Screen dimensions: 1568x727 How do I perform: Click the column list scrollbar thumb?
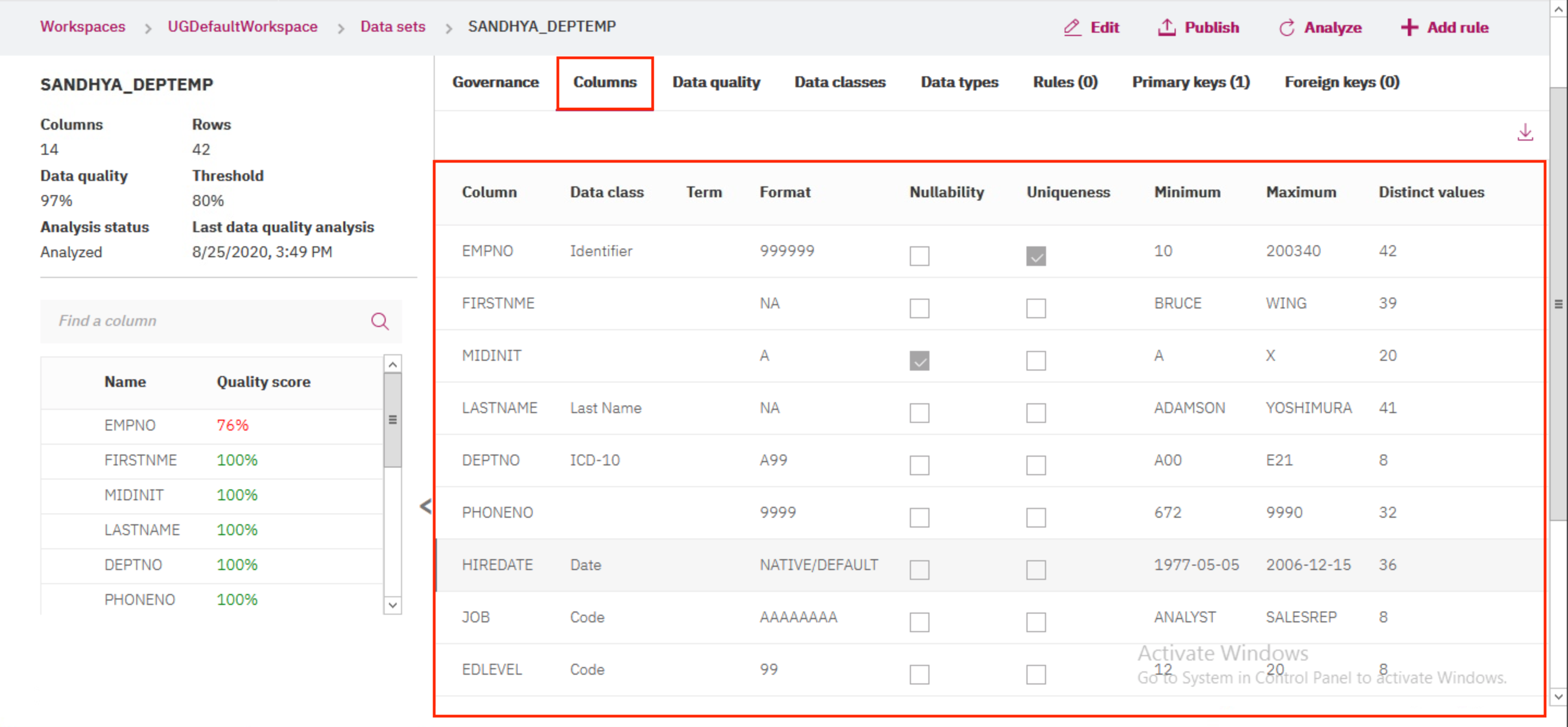click(393, 420)
